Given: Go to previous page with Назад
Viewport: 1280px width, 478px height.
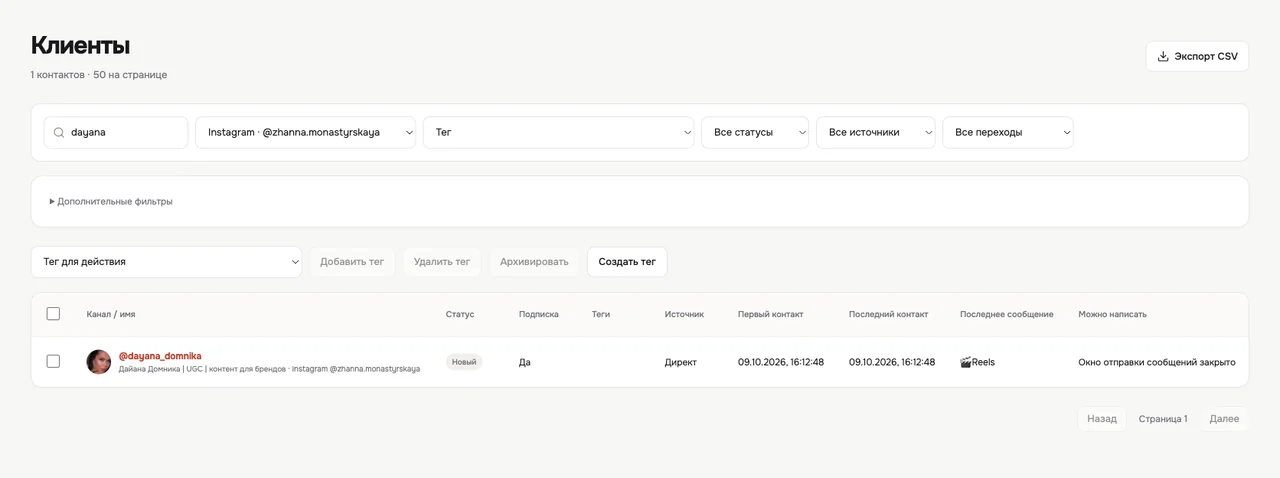Looking at the screenshot, I should click(x=1102, y=419).
